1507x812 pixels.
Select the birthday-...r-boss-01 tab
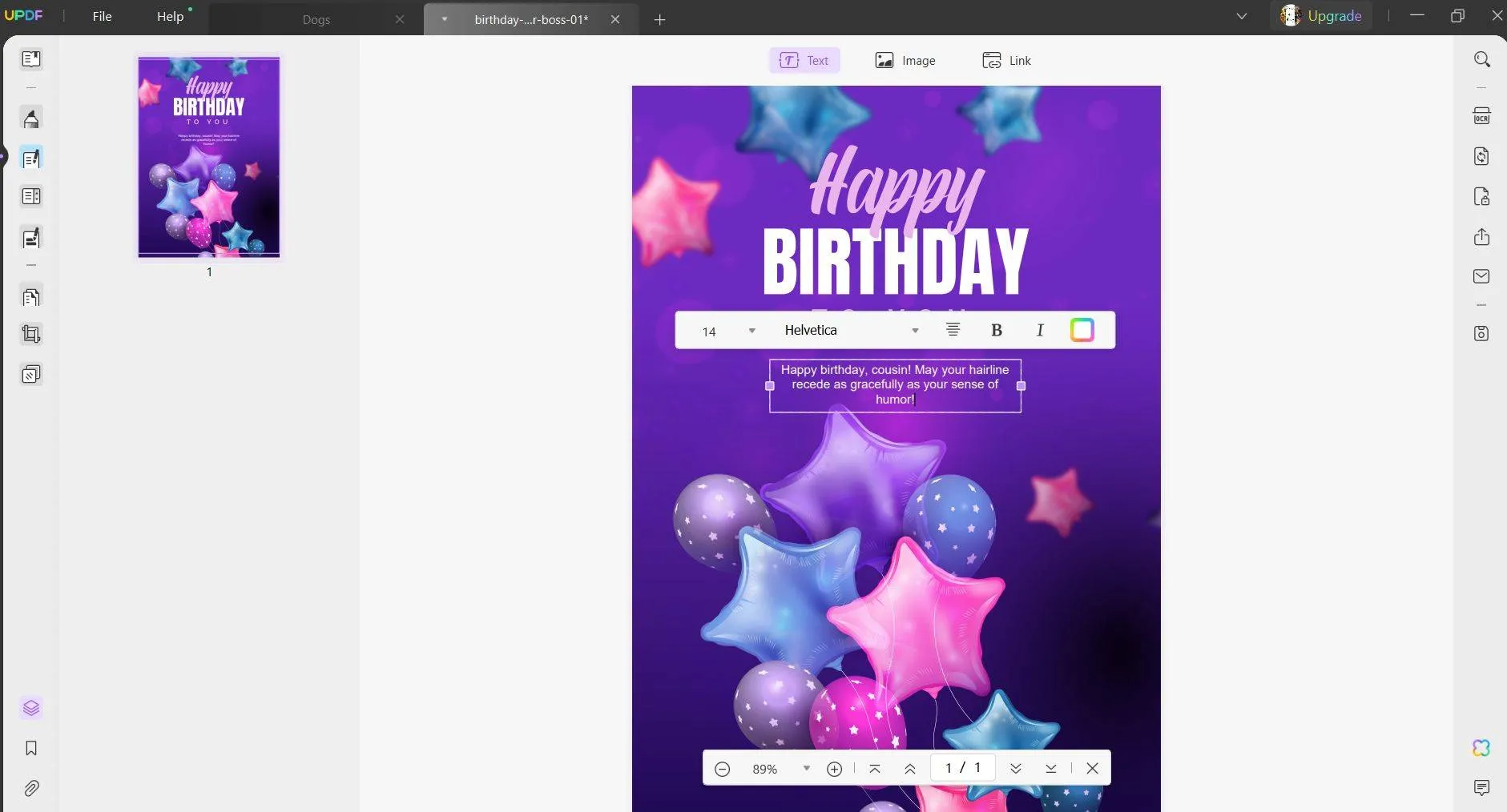click(531, 19)
